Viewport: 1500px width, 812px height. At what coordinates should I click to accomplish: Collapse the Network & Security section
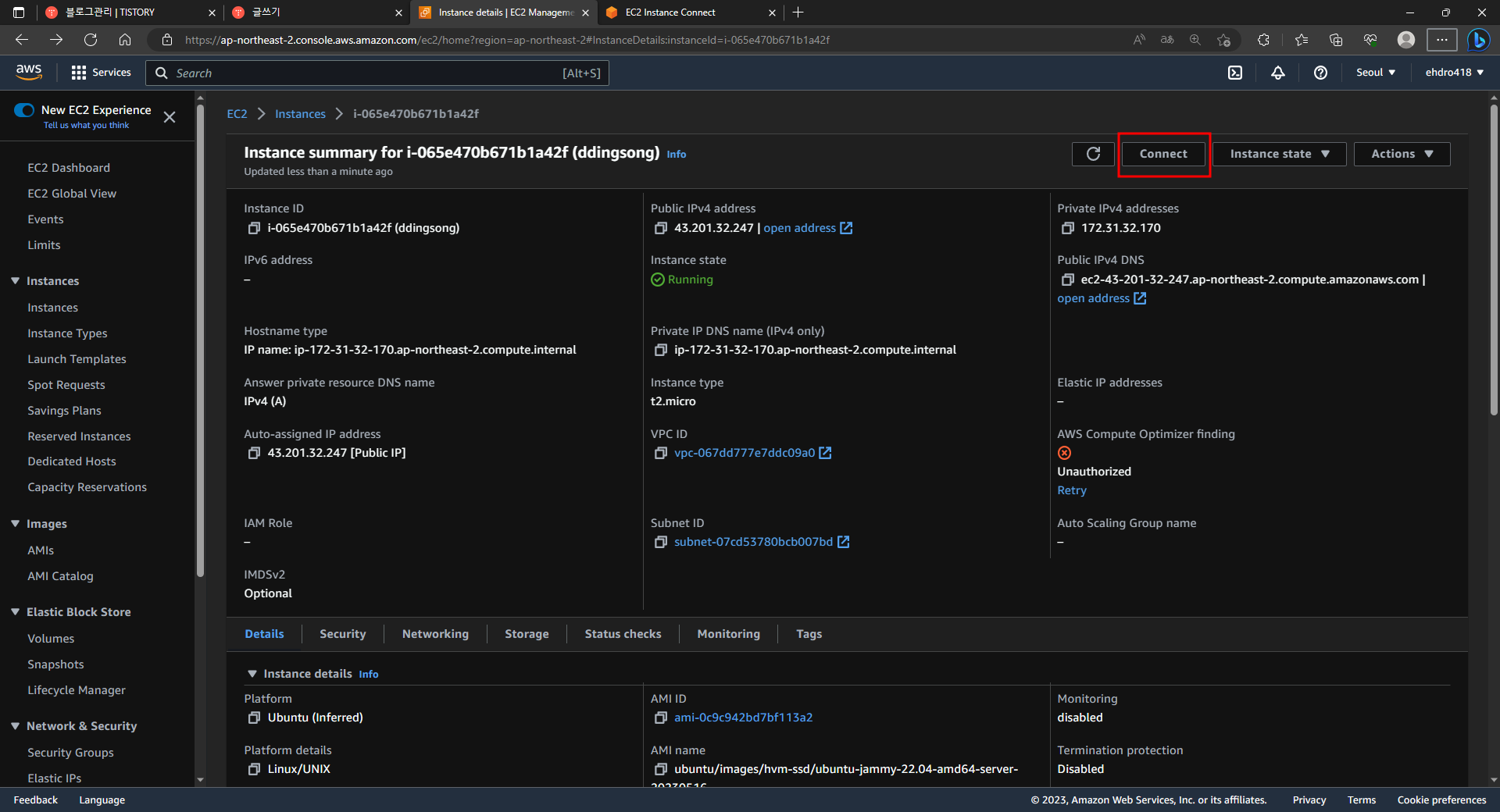click(x=15, y=726)
